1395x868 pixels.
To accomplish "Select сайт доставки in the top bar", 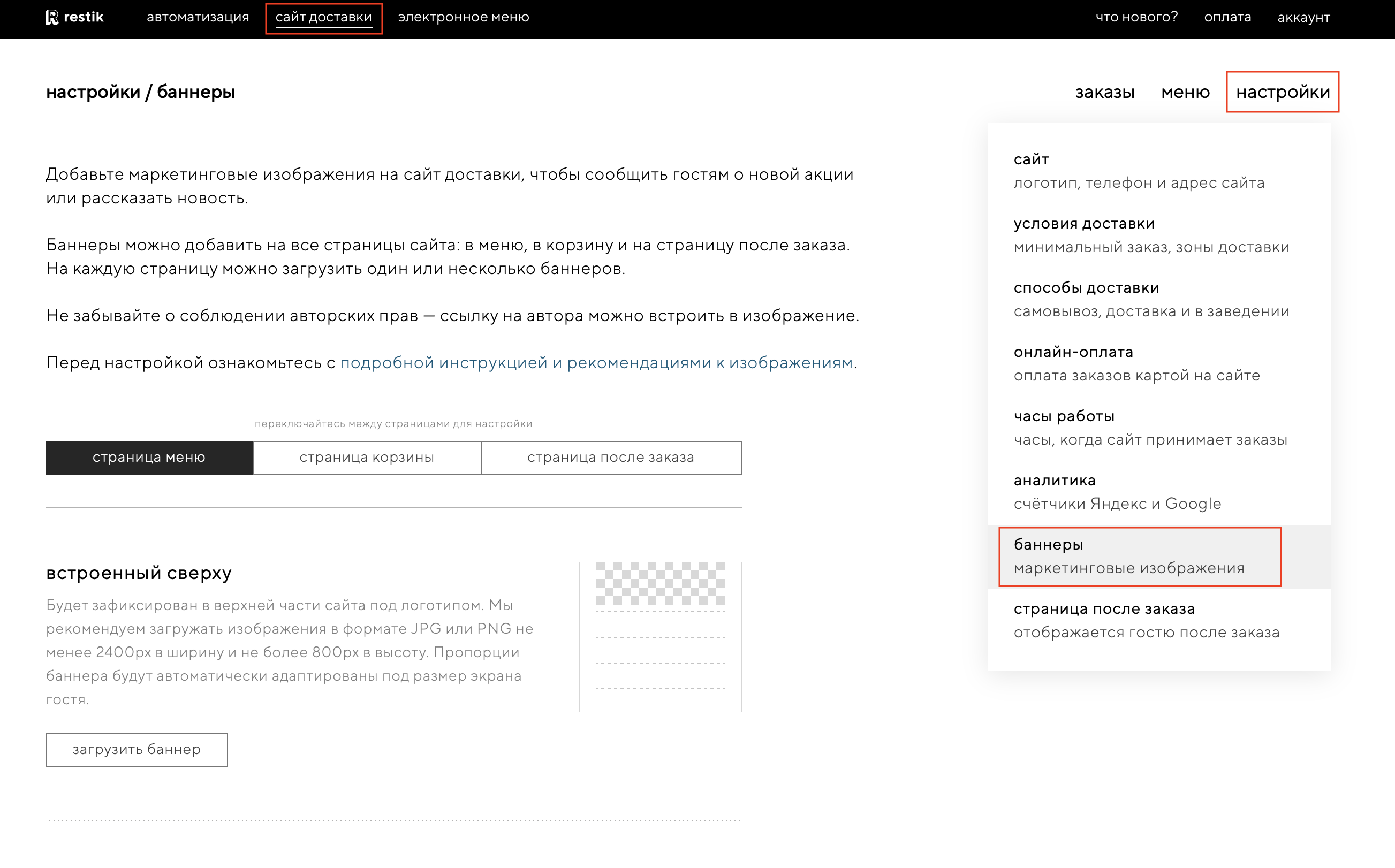I will click(323, 17).
